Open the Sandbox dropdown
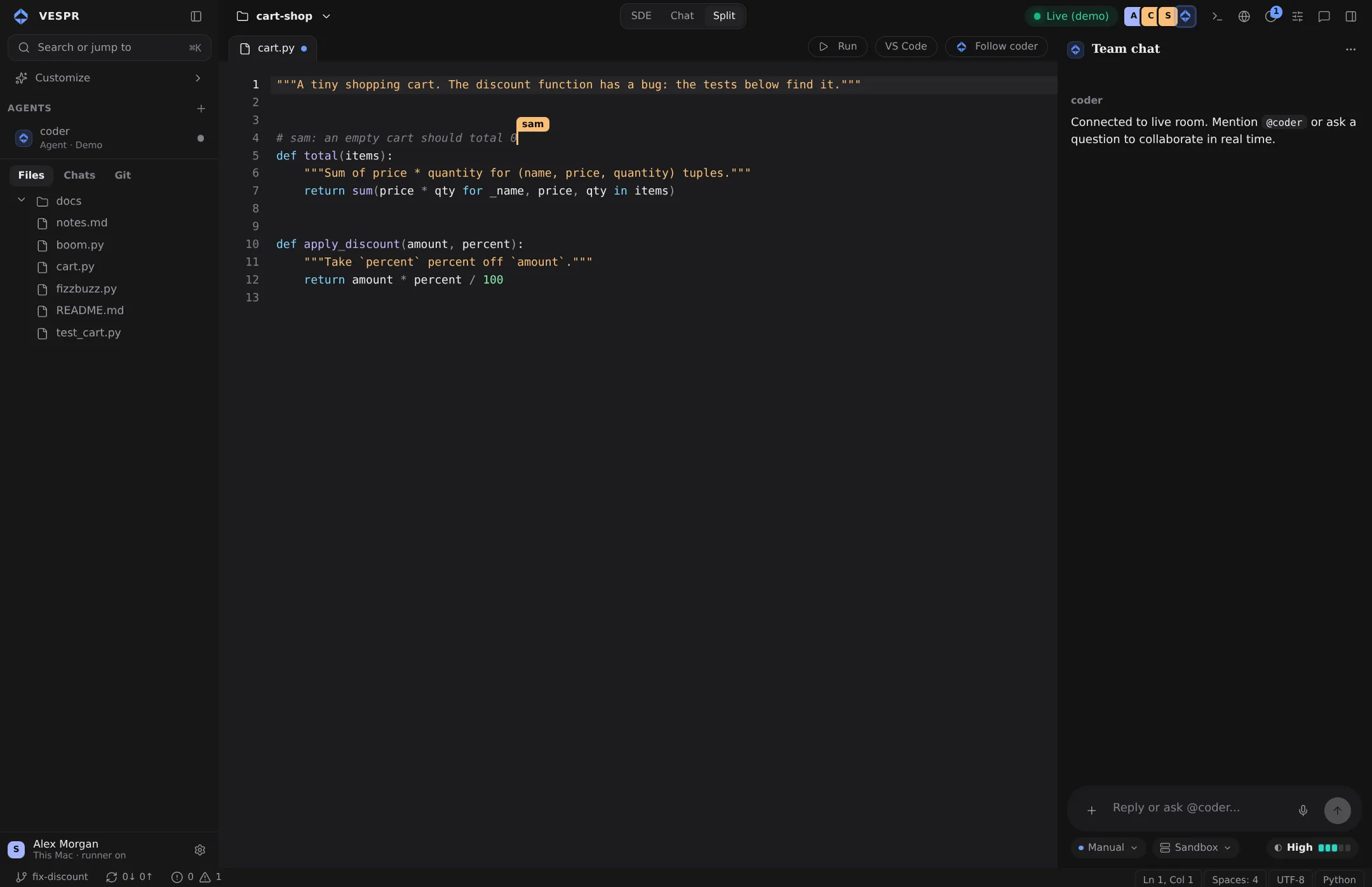The width and height of the screenshot is (1372, 887). 1195,848
